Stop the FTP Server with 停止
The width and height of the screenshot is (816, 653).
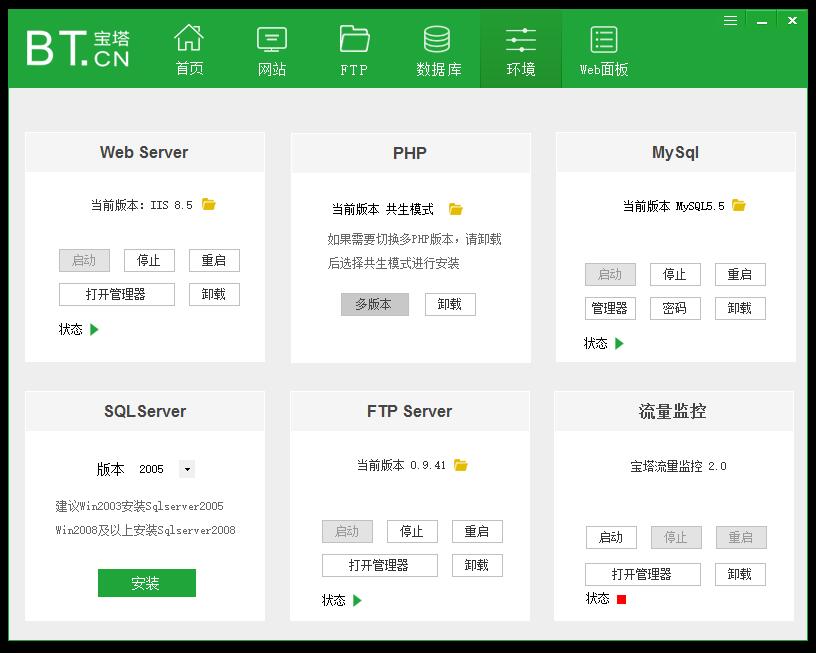(412, 531)
